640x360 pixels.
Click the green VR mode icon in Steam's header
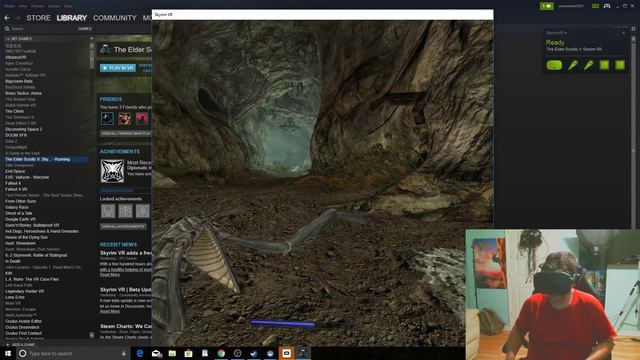pyautogui.click(x=596, y=6)
